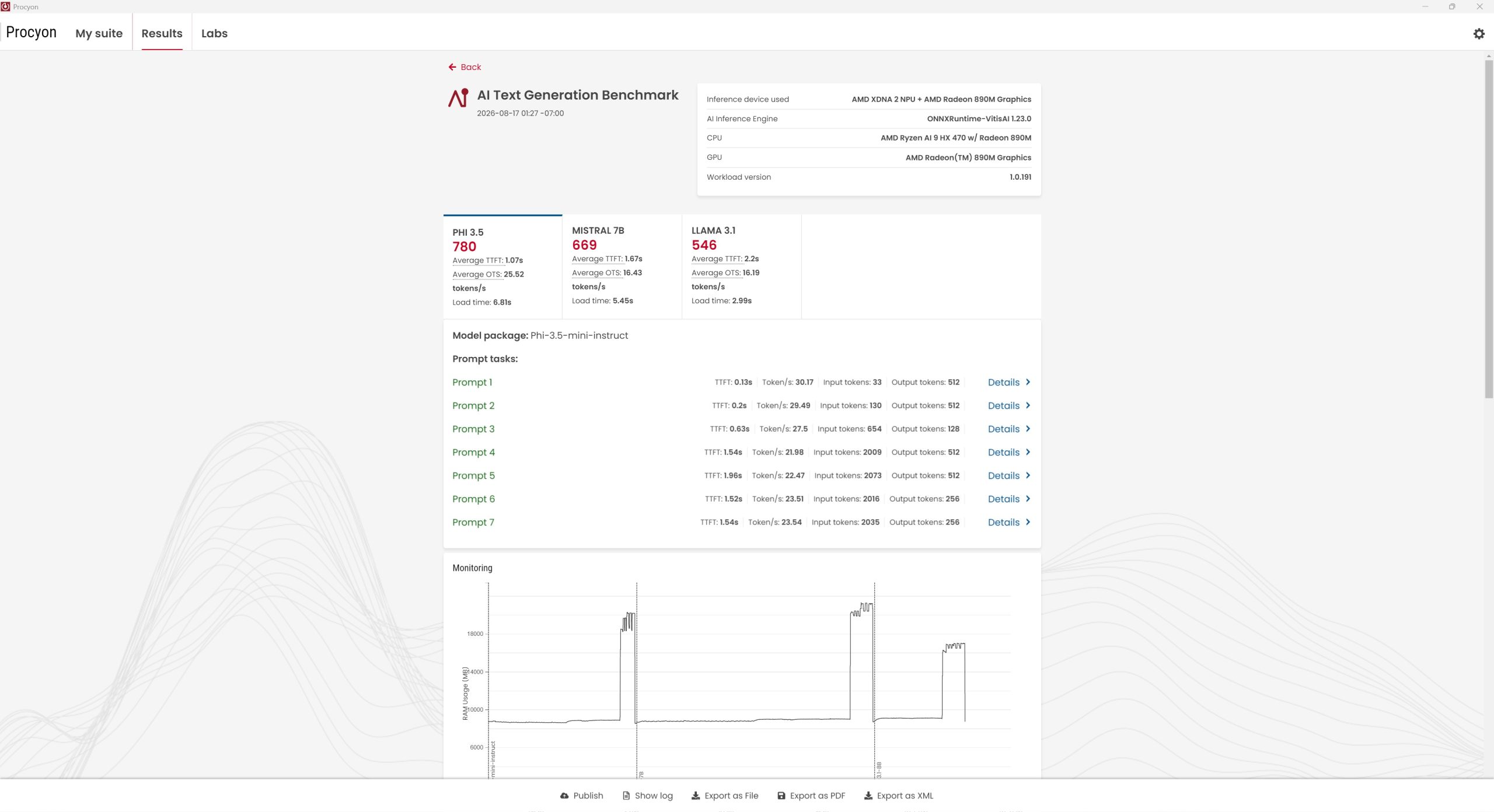Click Export as File label

(731, 796)
